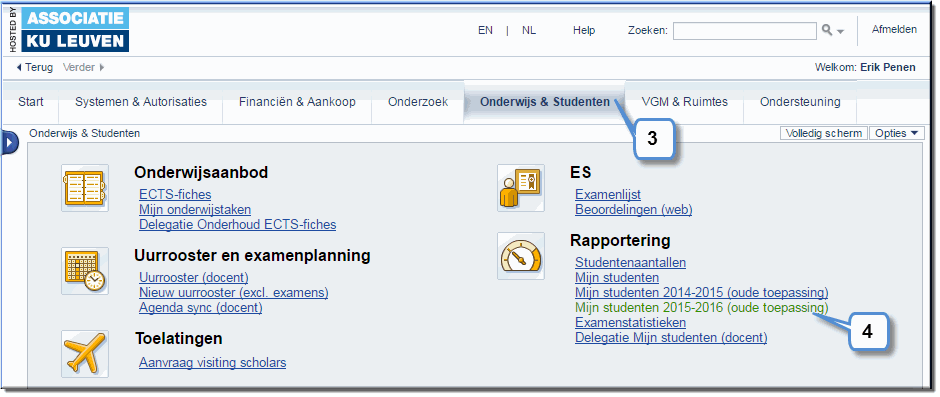Click the Onderwijsaanbod heading
The width and height of the screenshot is (940, 397).
pyautogui.click(x=201, y=173)
